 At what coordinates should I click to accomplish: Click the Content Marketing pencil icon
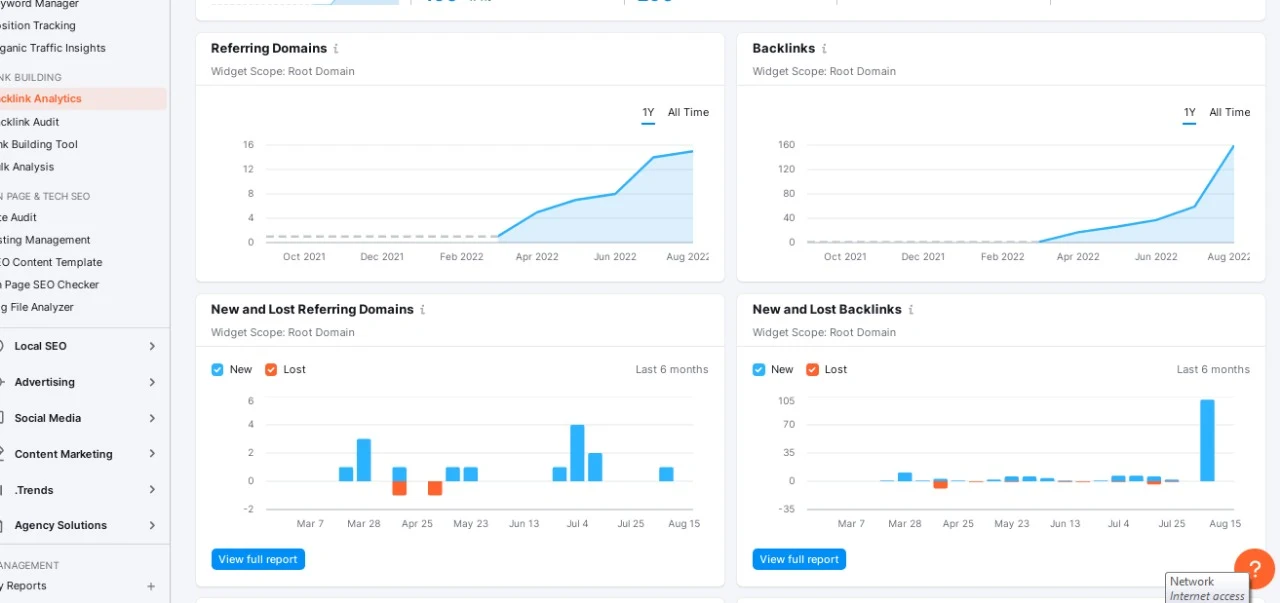(1, 454)
